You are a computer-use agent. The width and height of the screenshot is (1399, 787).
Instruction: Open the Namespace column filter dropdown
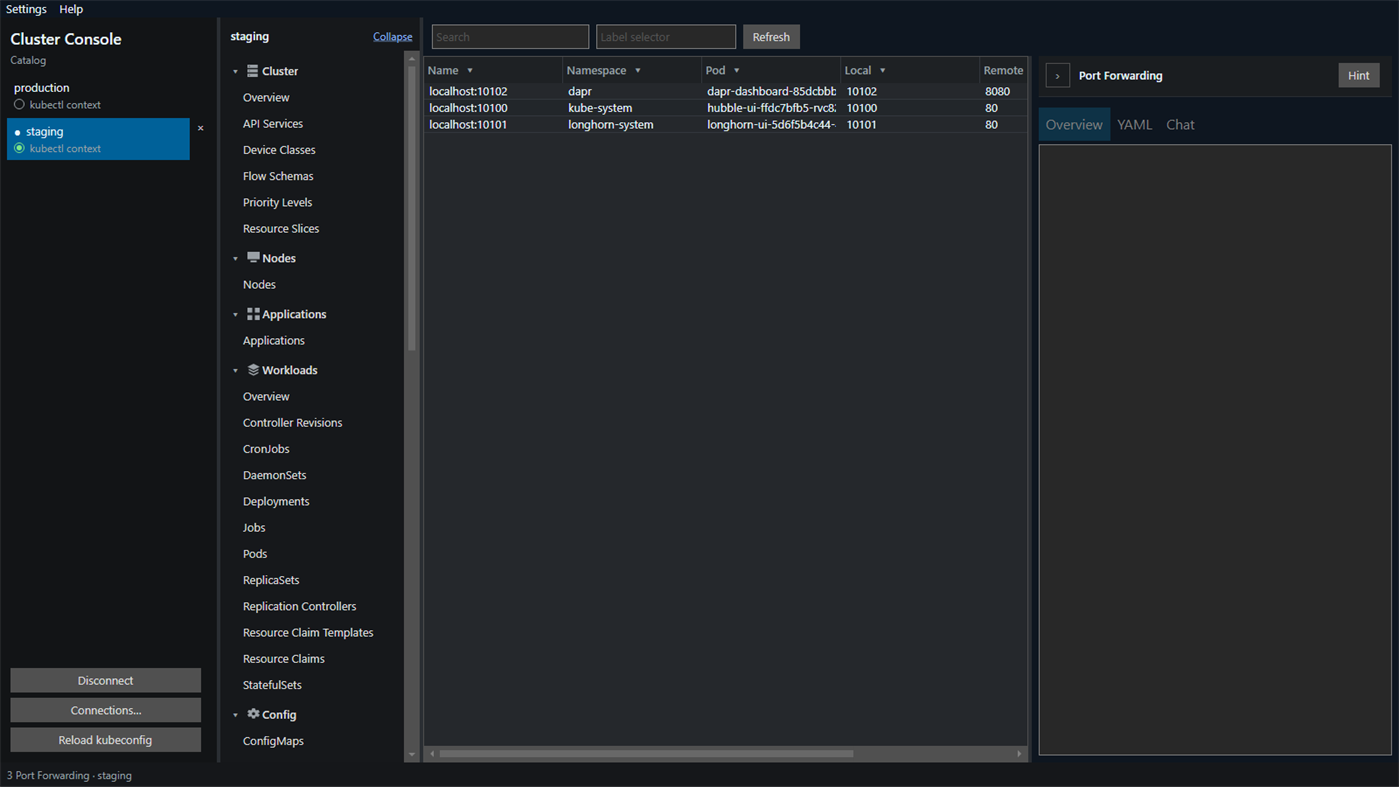[x=638, y=71]
